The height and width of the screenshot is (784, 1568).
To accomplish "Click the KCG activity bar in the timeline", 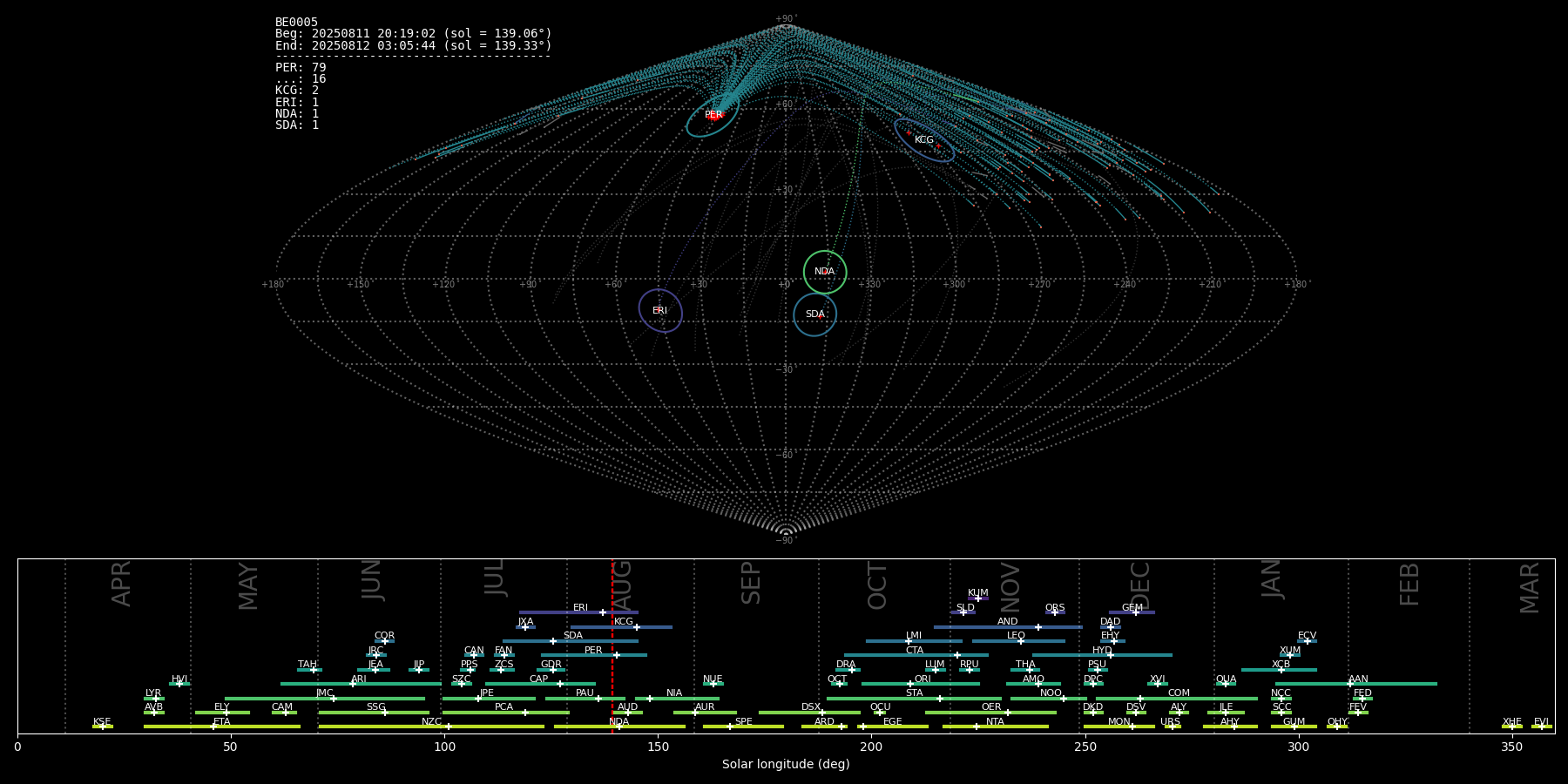I will [621, 626].
